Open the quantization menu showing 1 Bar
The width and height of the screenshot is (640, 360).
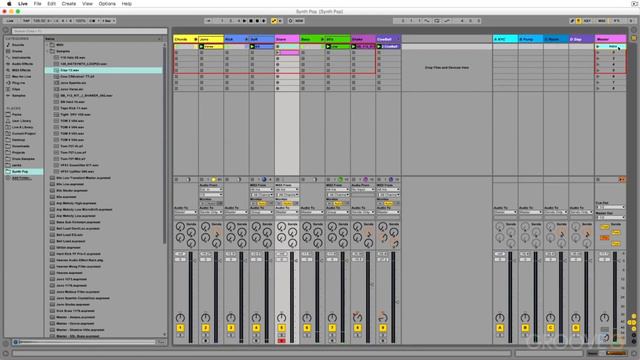click(109, 20)
